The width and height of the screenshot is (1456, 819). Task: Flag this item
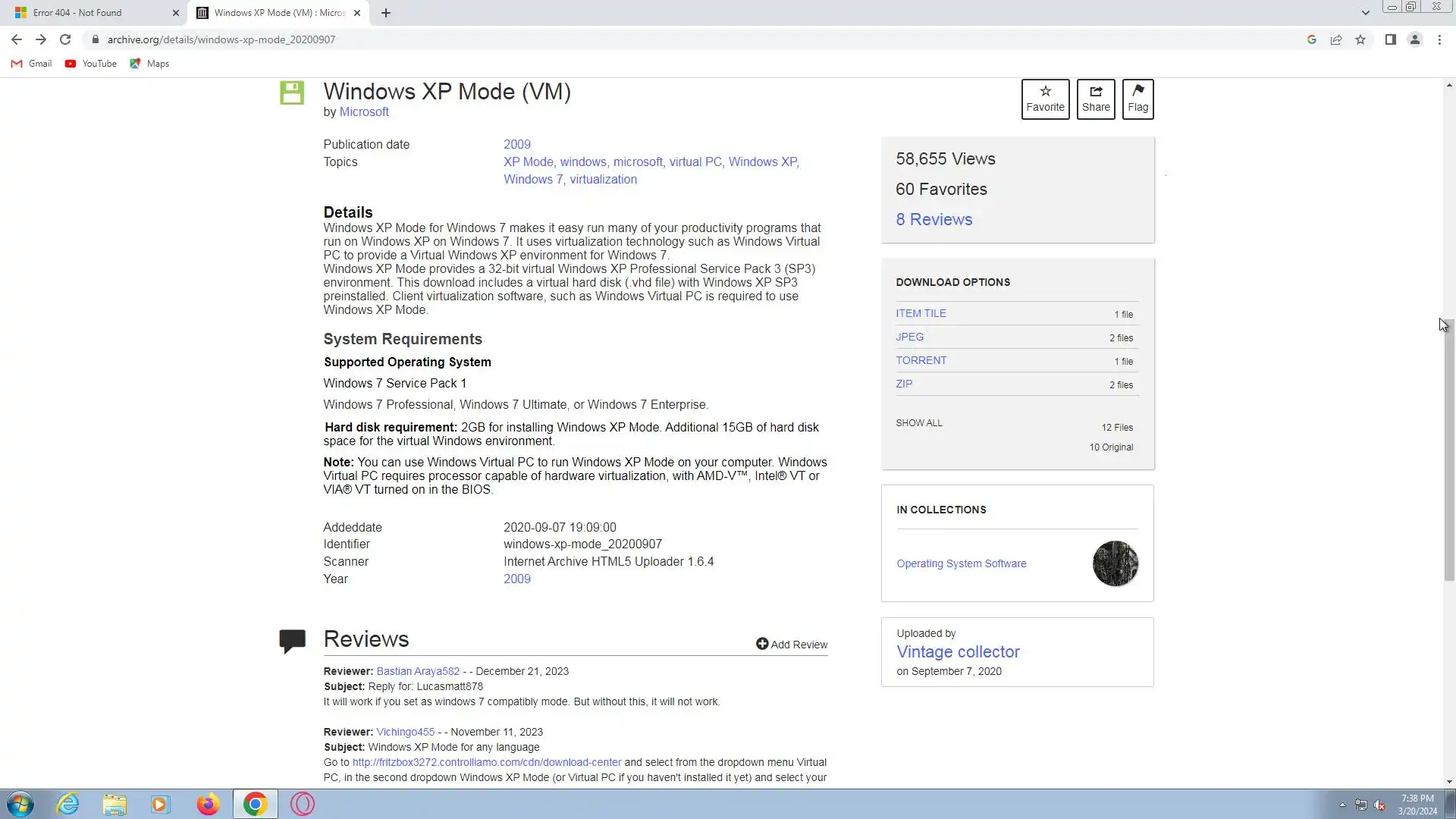(x=1137, y=99)
